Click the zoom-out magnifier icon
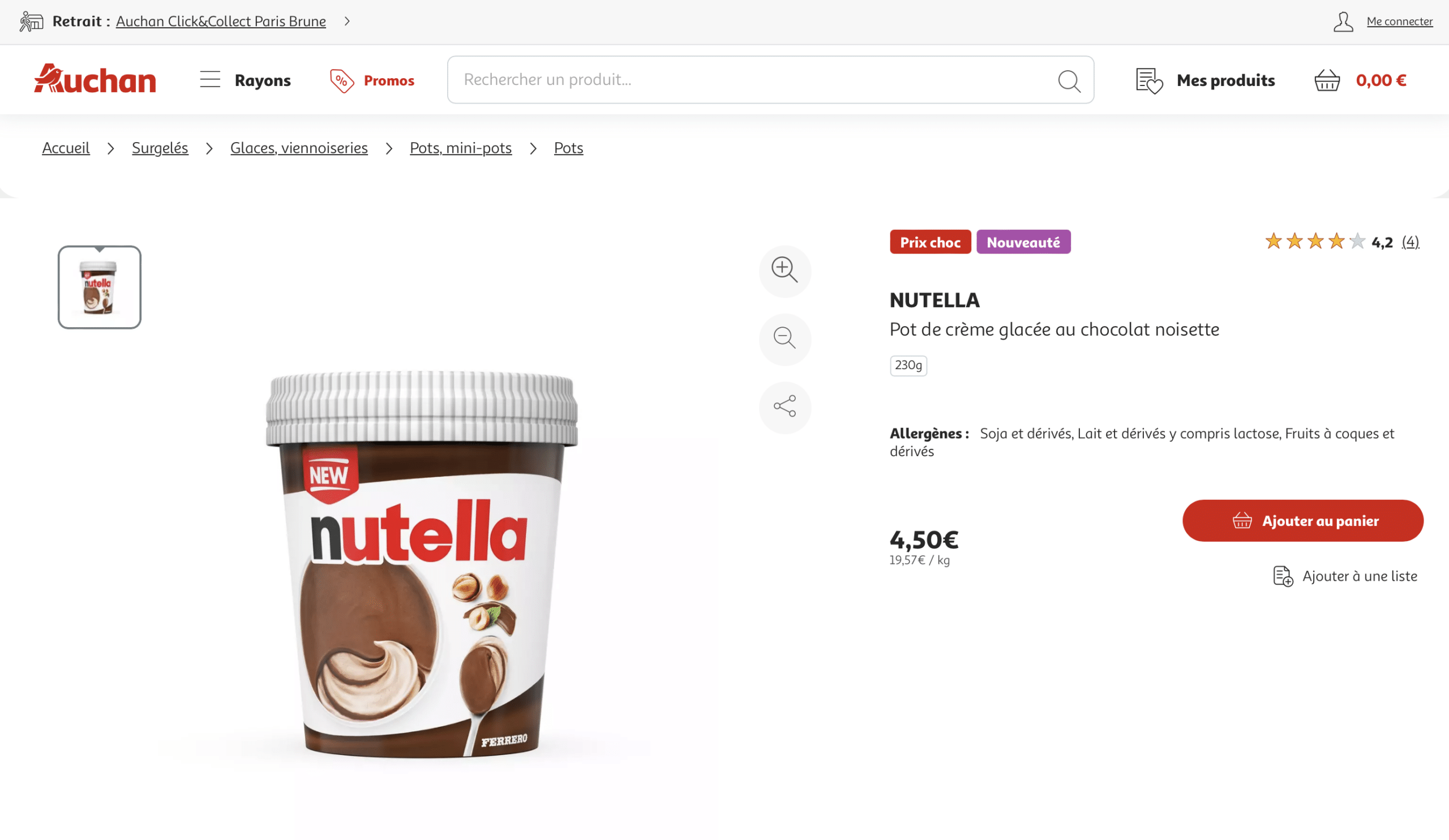 [x=785, y=339]
